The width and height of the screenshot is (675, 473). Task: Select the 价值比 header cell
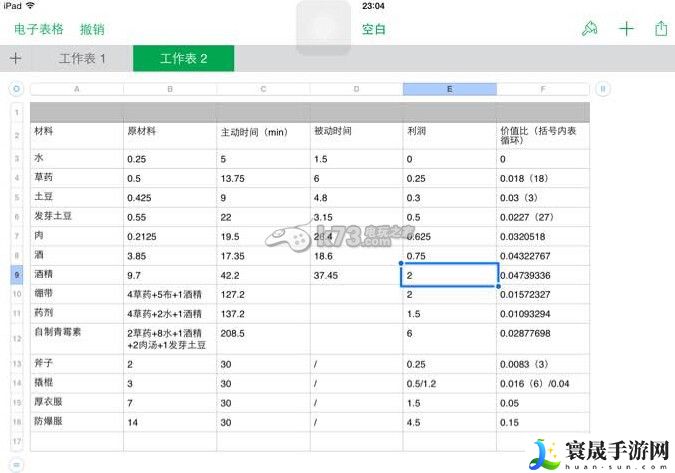[x=543, y=136]
